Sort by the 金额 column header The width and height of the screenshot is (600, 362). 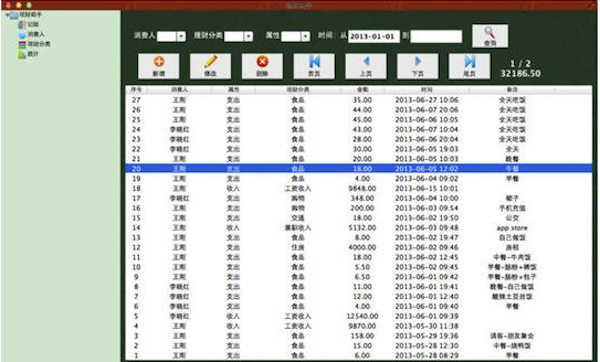pyautogui.click(x=362, y=90)
